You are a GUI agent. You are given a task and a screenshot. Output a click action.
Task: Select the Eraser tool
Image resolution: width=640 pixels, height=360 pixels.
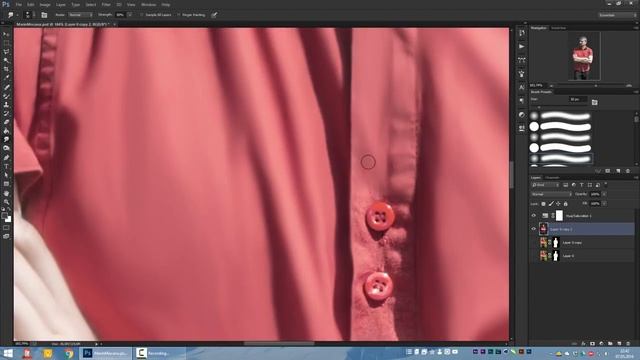coord(6,122)
